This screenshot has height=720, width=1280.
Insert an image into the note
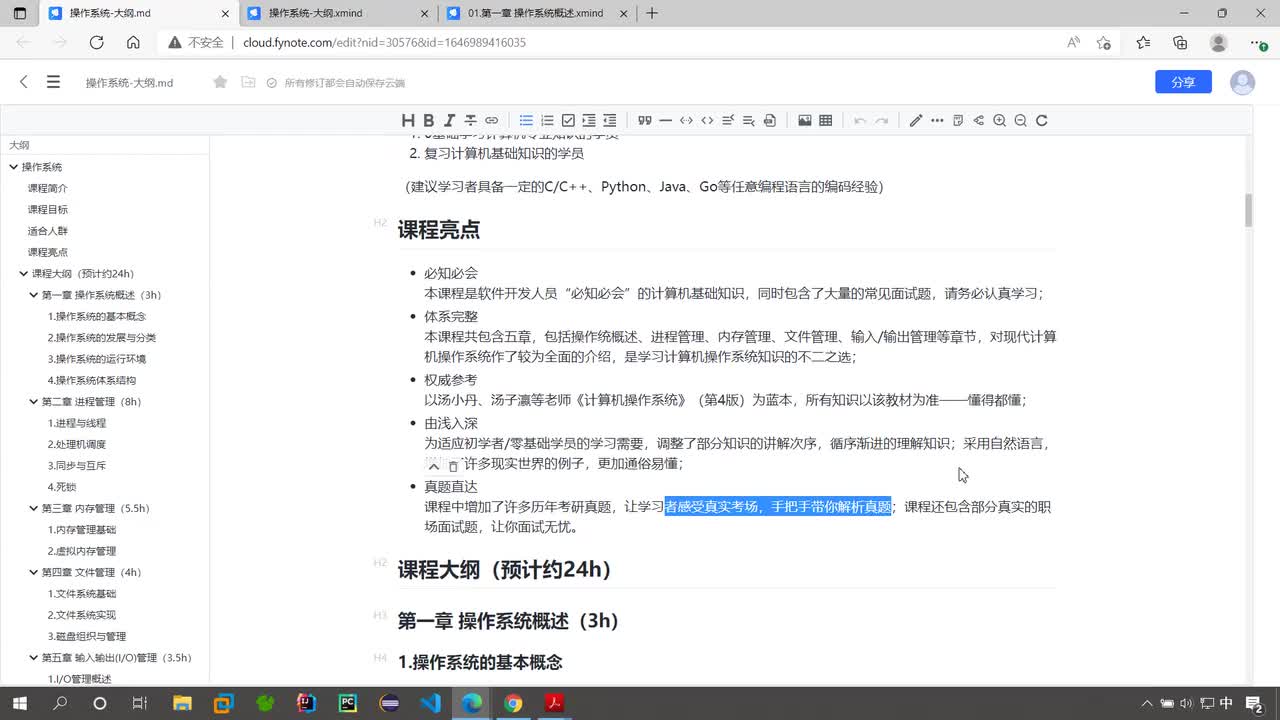pyautogui.click(x=805, y=120)
